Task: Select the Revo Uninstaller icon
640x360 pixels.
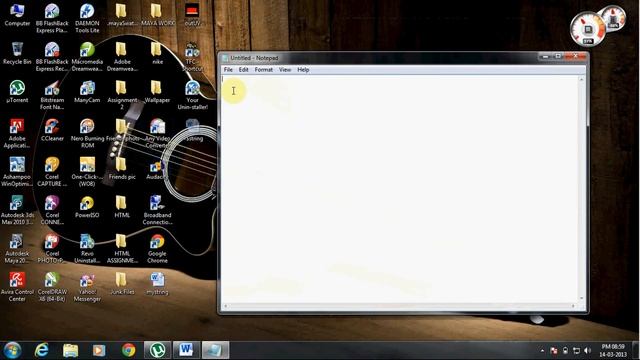Action: (x=87, y=249)
